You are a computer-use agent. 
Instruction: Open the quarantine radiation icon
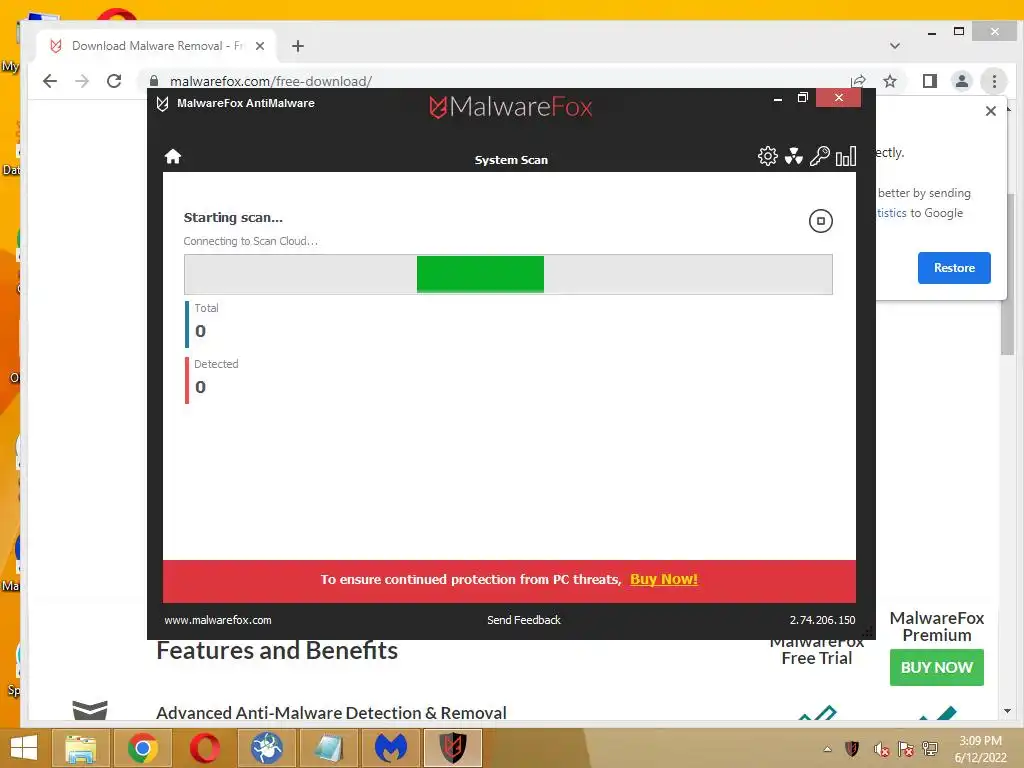(793, 156)
